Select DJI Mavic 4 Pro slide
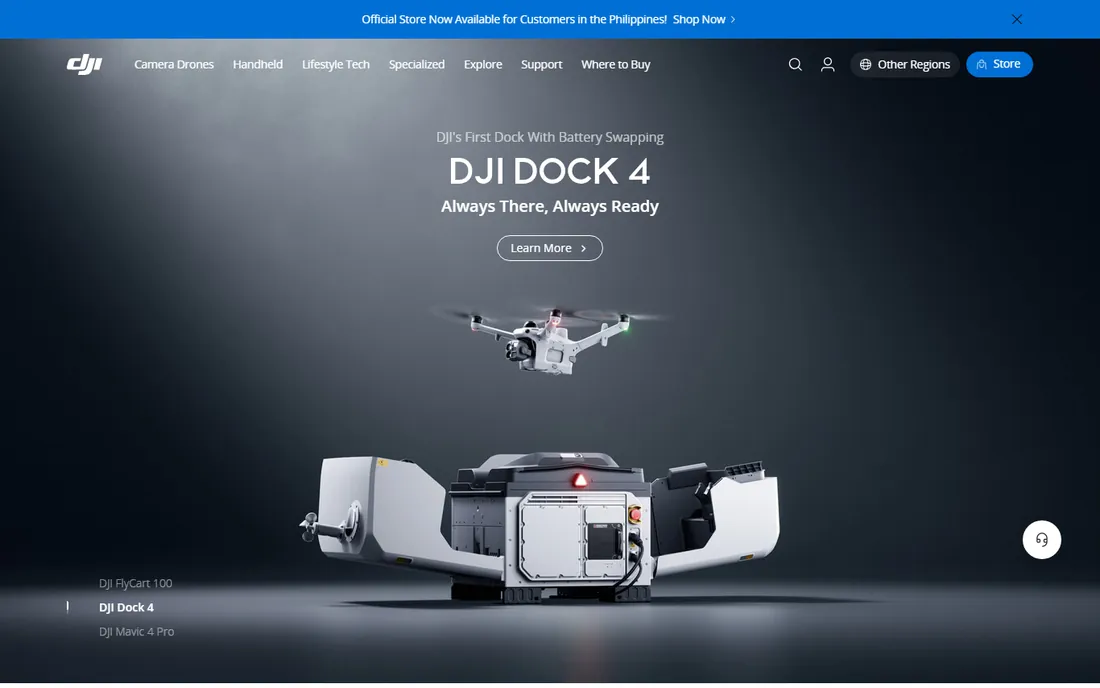 [x=136, y=632]
